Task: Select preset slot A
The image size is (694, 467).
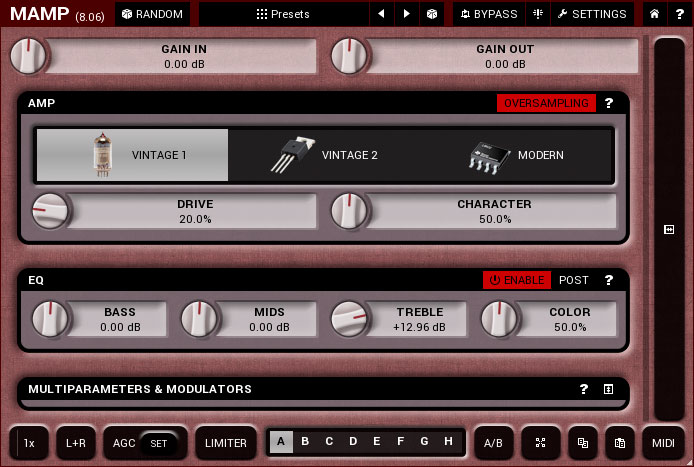Action: click(281, 442)
